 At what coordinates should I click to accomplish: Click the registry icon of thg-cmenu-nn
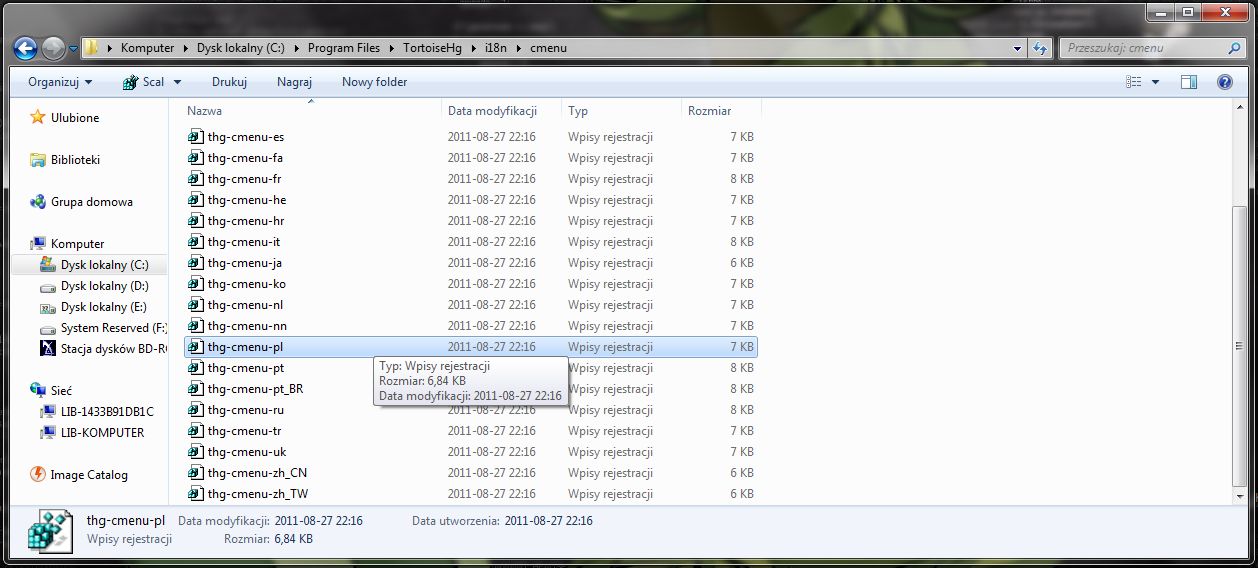coord(195,326)
